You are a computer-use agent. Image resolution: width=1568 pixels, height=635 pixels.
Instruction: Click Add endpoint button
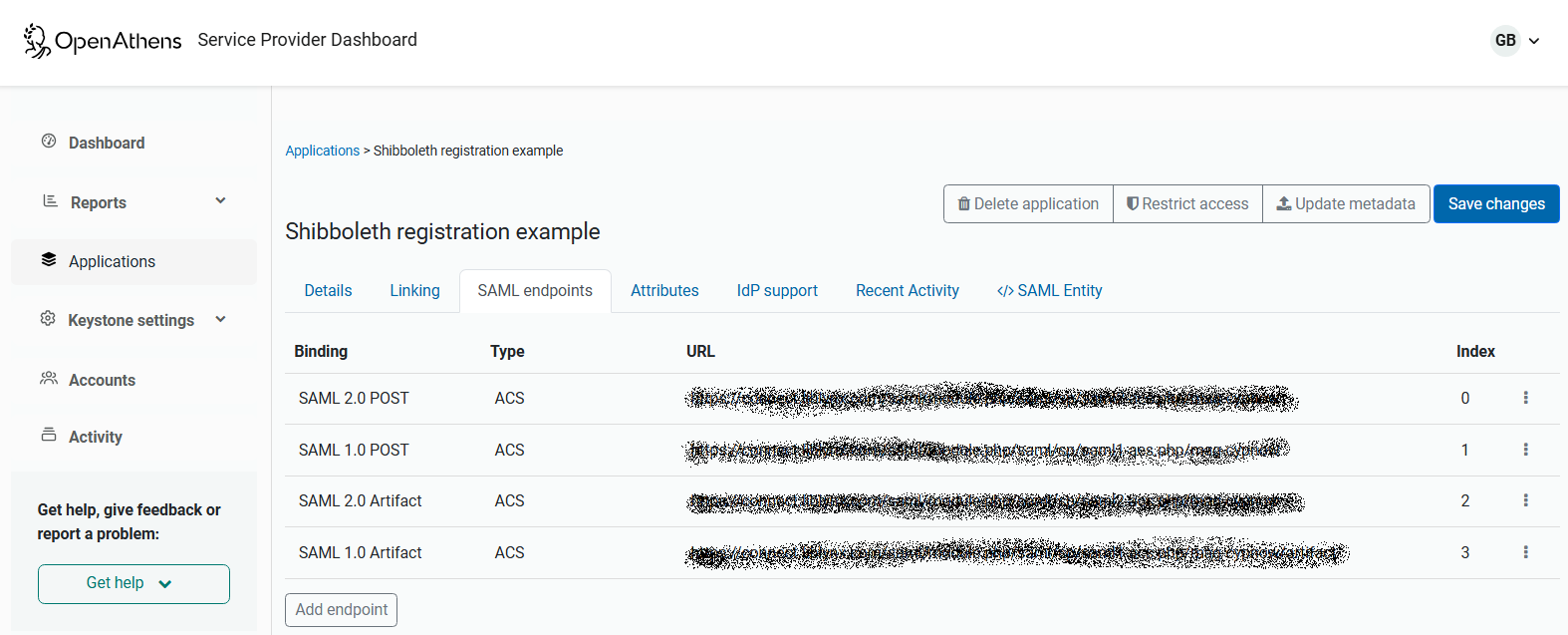click(341, 610)
